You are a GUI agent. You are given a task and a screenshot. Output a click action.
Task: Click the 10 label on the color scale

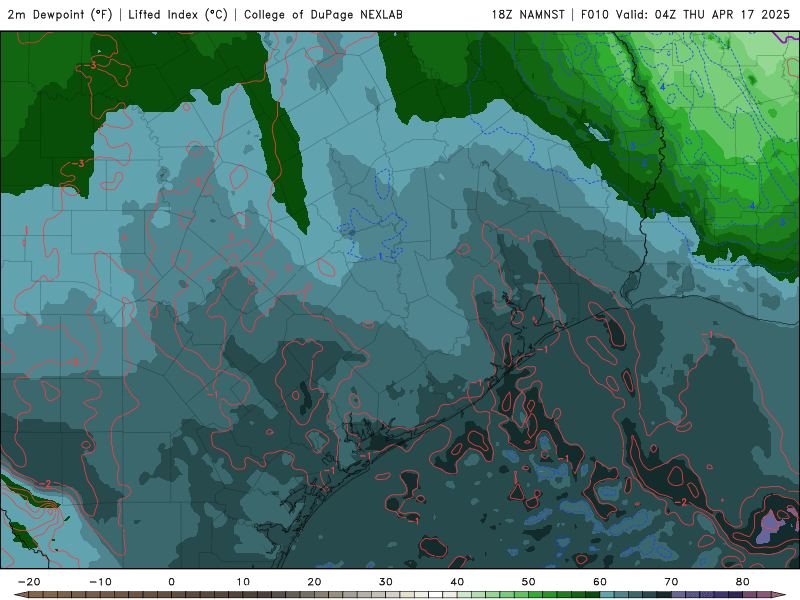[243, 582]
